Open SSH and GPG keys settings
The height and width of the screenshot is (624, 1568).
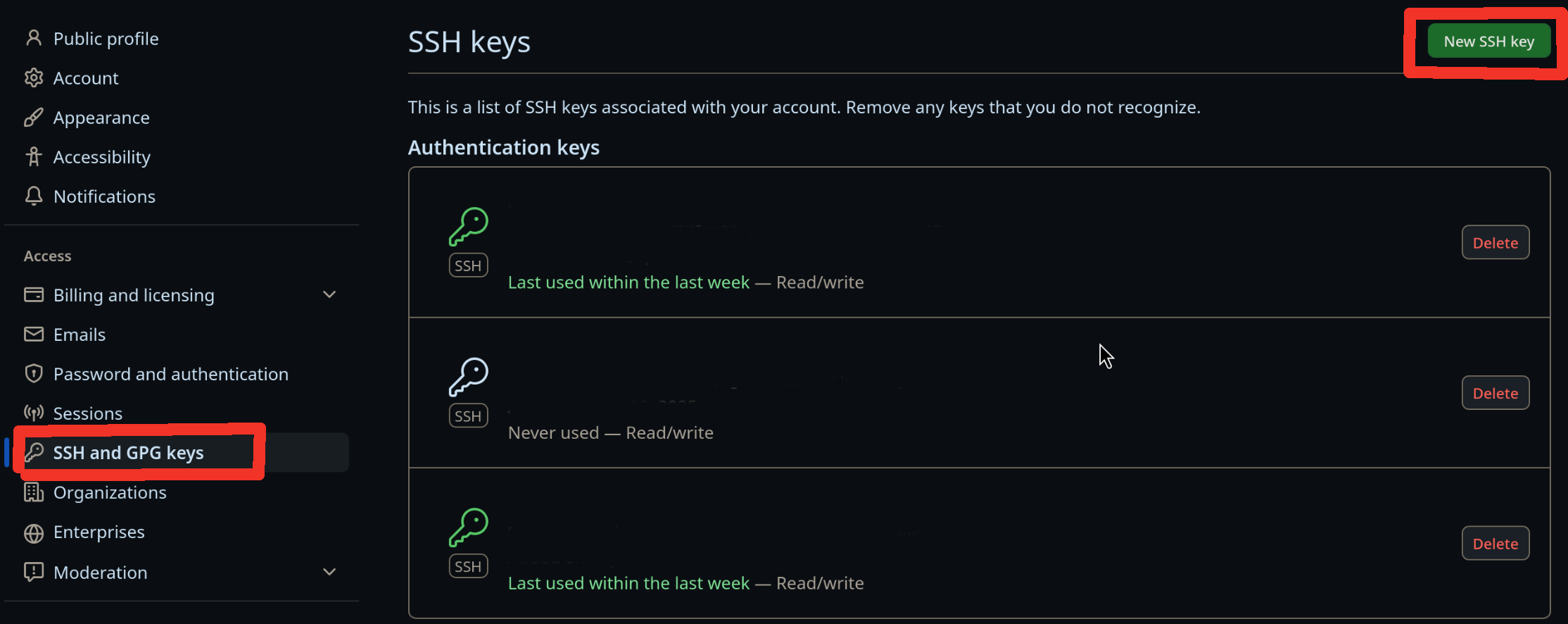pyautogui.click(x=128, y=453)
